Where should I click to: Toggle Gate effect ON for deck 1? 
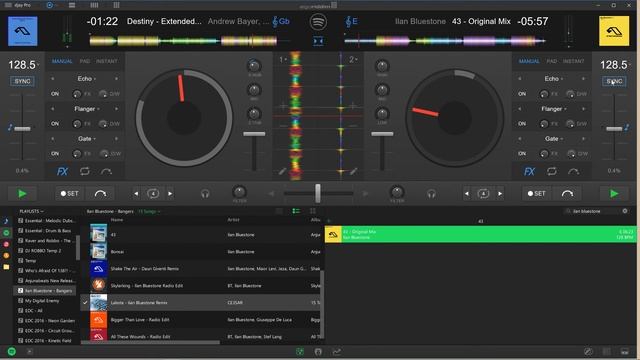point(55,153)
